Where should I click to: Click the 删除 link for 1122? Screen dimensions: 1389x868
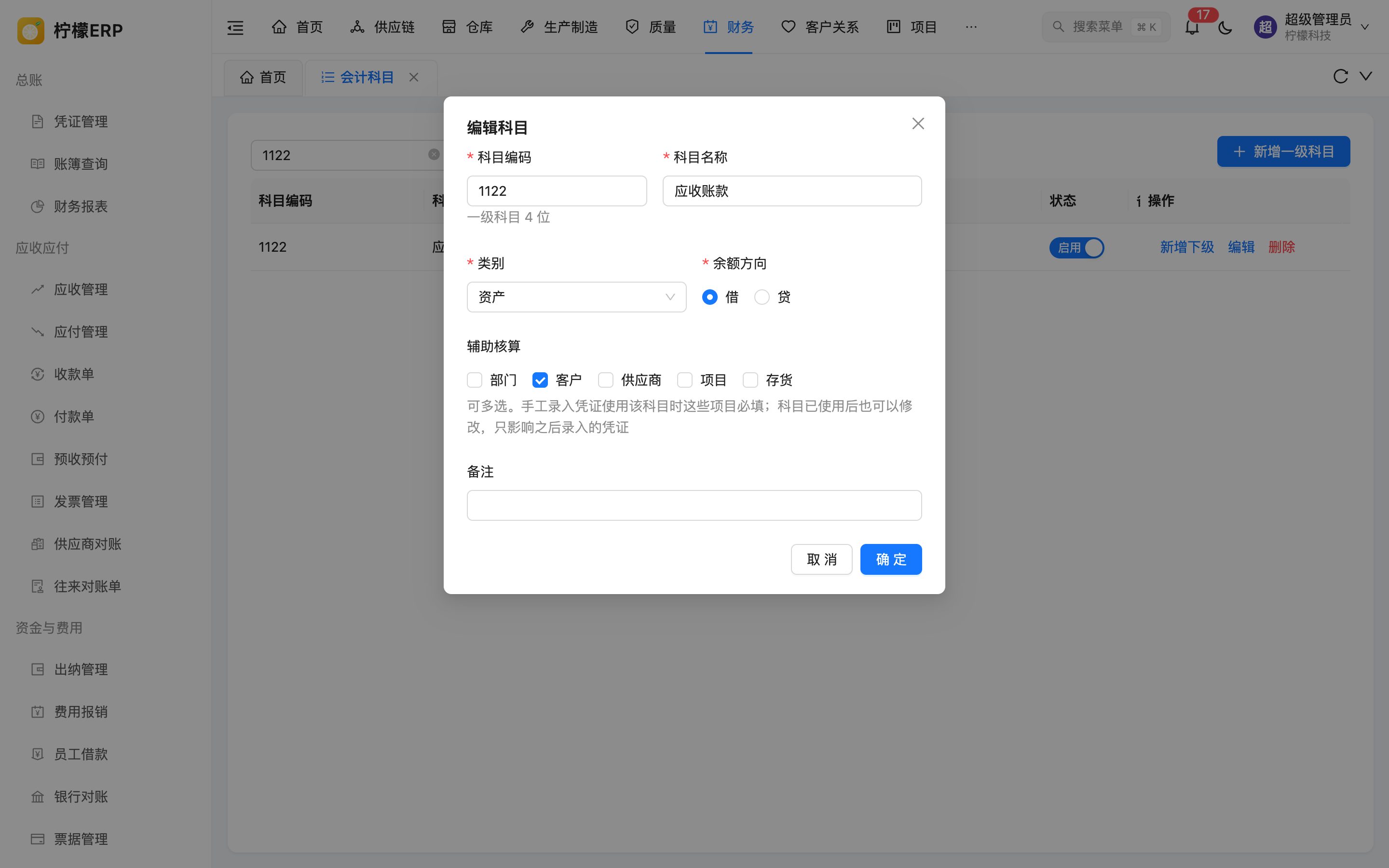(1281, 247)
